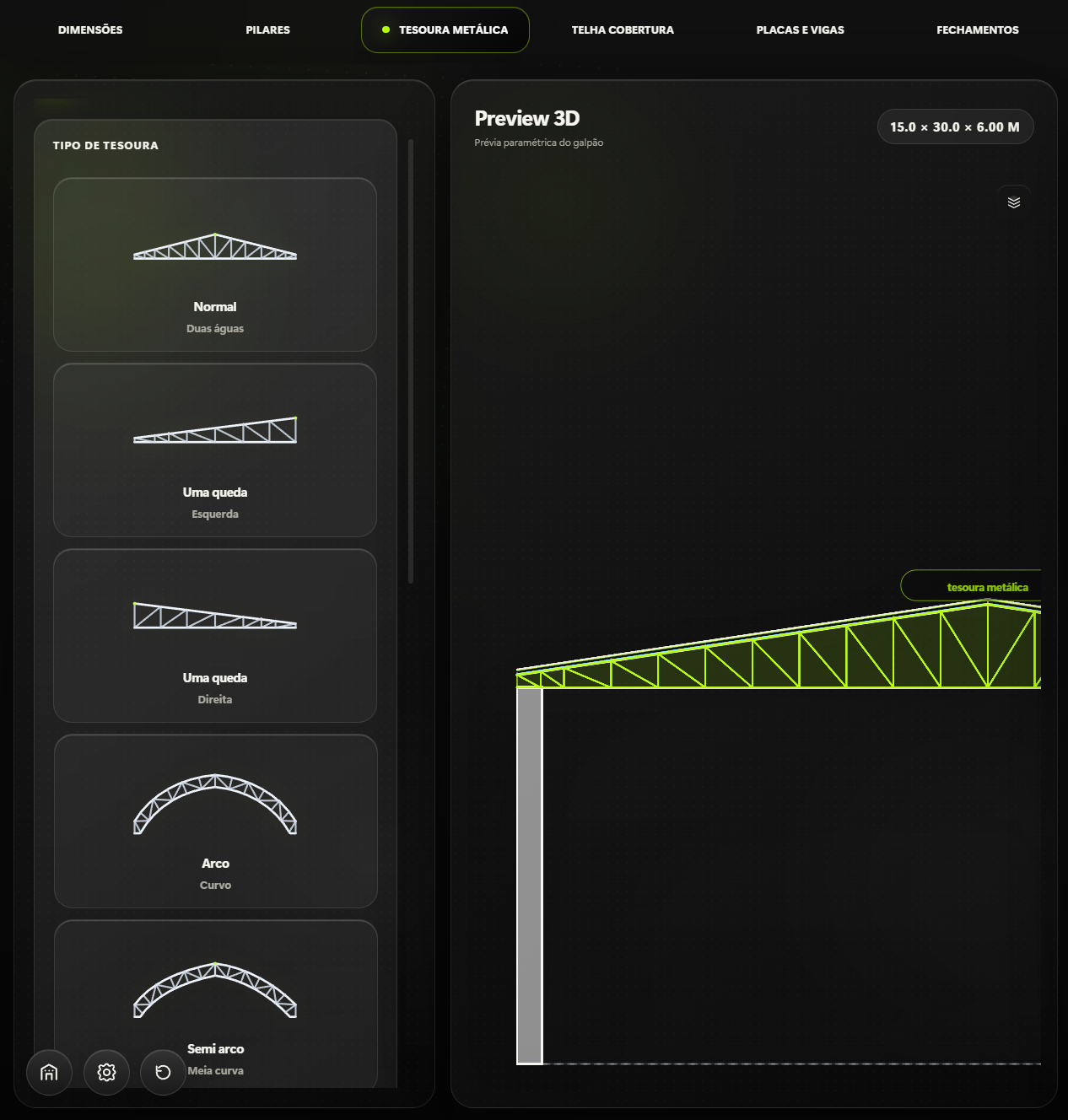1068x1120 pixels.
Task: Click the gray pillar in preview
Action: pos(530,876)
